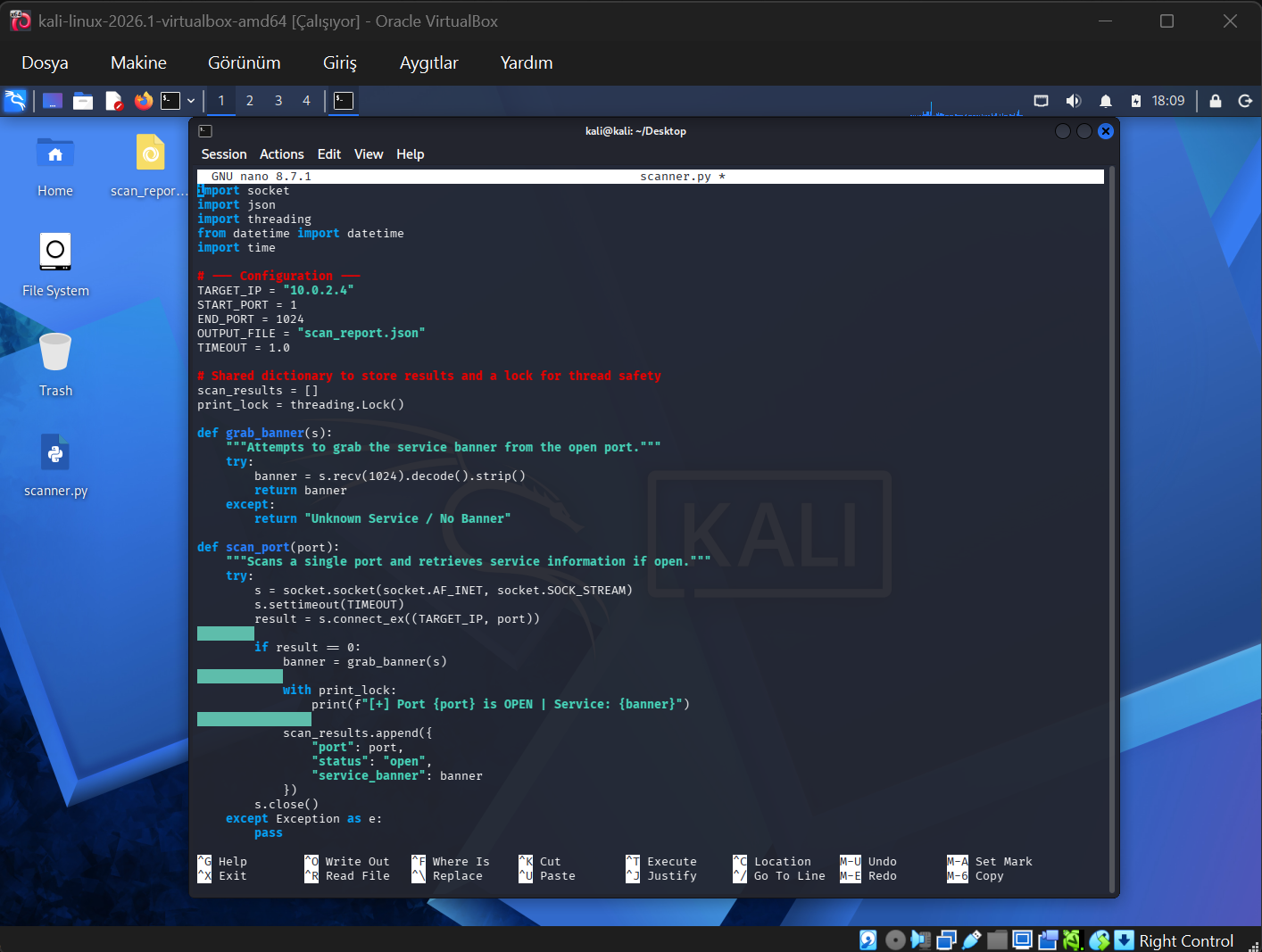Open the terminal Actions menu
This screenshot has width=1262, height=952.
282,154
